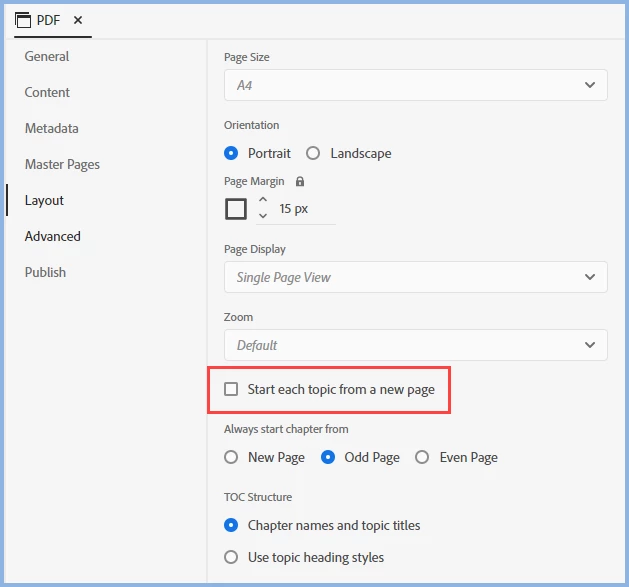The width and height of the screenshot is (629, 587).
Task: Choose Even Page for chapter start
Action: [422, 457]
